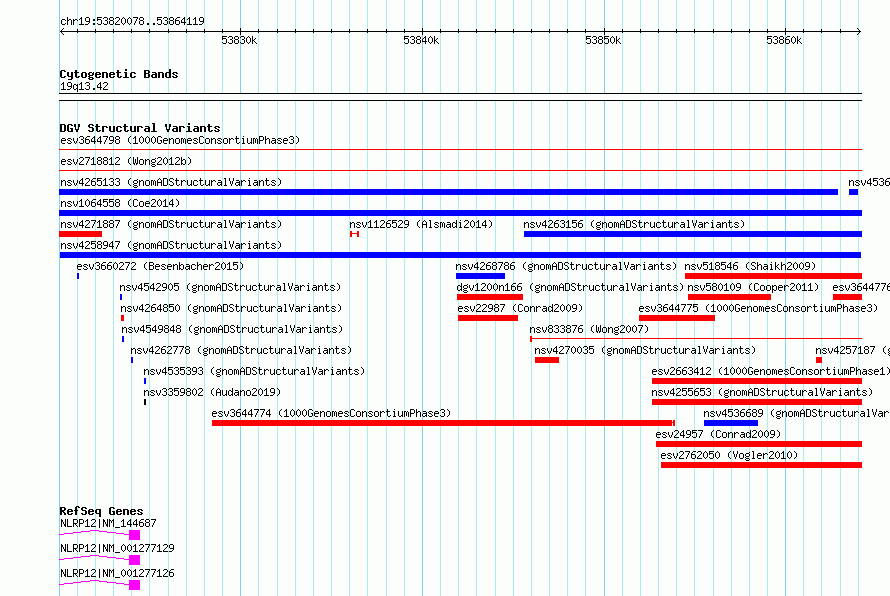
Task: Open nsv4270035 variant label
Action: coord(645,350)
